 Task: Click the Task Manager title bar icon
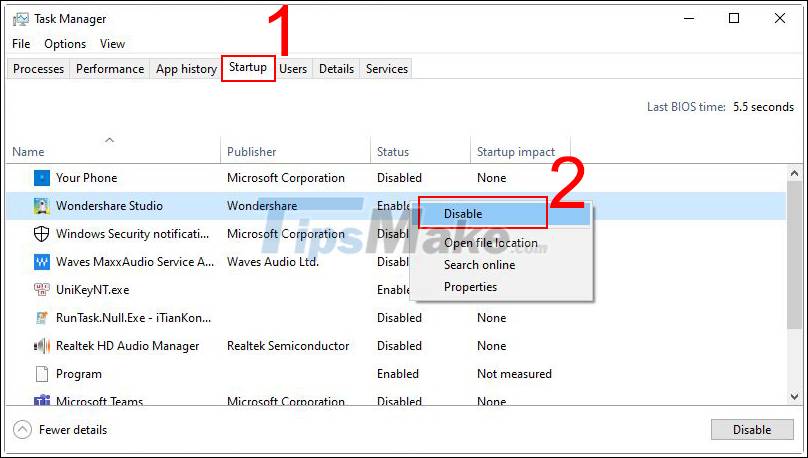[21, 19]
